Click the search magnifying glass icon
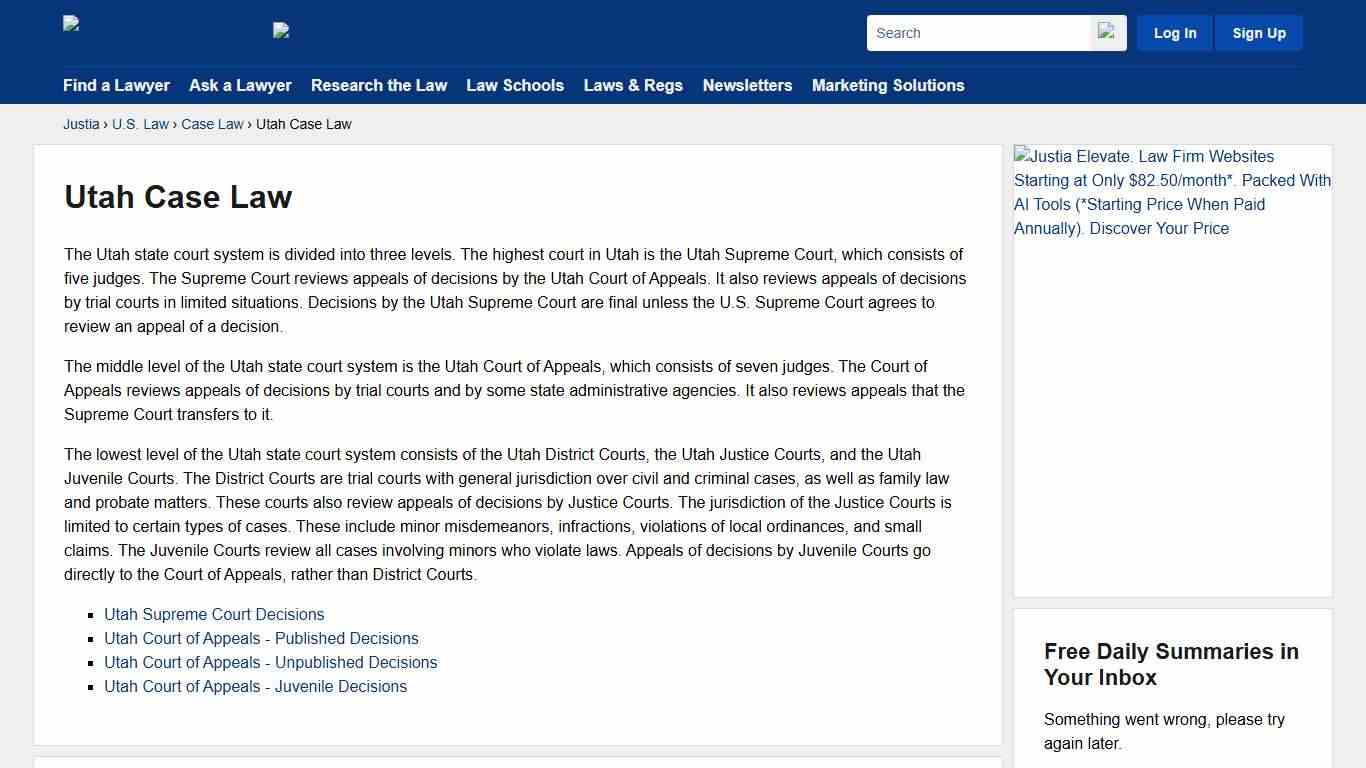1366x768 pixels. [x=1106, y=32]
